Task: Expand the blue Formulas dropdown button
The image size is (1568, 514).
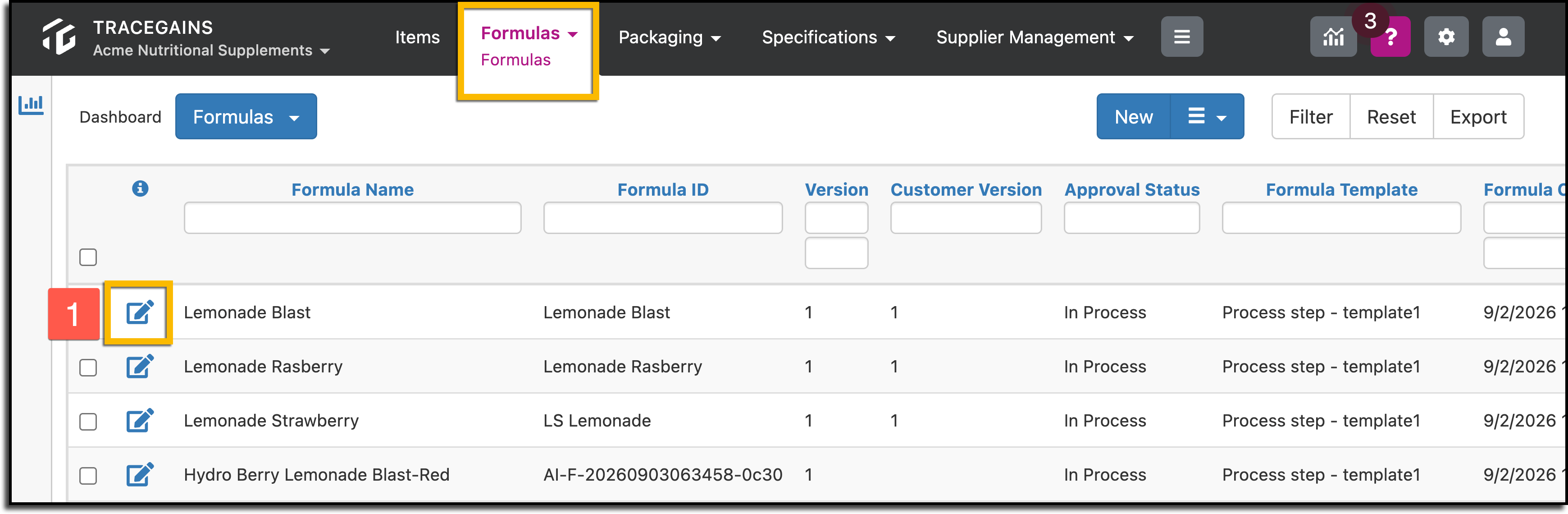Action: click(x=246, y=116)
